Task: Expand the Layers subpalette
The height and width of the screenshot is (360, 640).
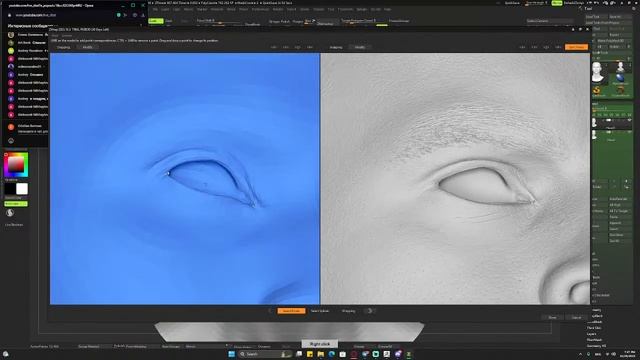Action: coord(592,334)
